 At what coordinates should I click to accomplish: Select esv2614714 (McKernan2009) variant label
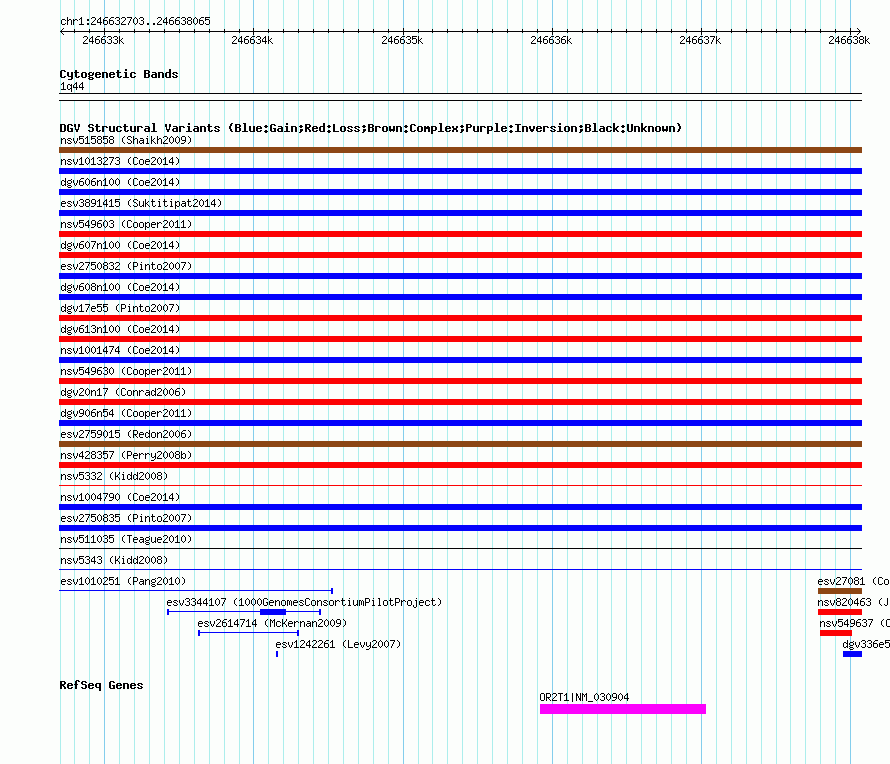coord(272,623)
